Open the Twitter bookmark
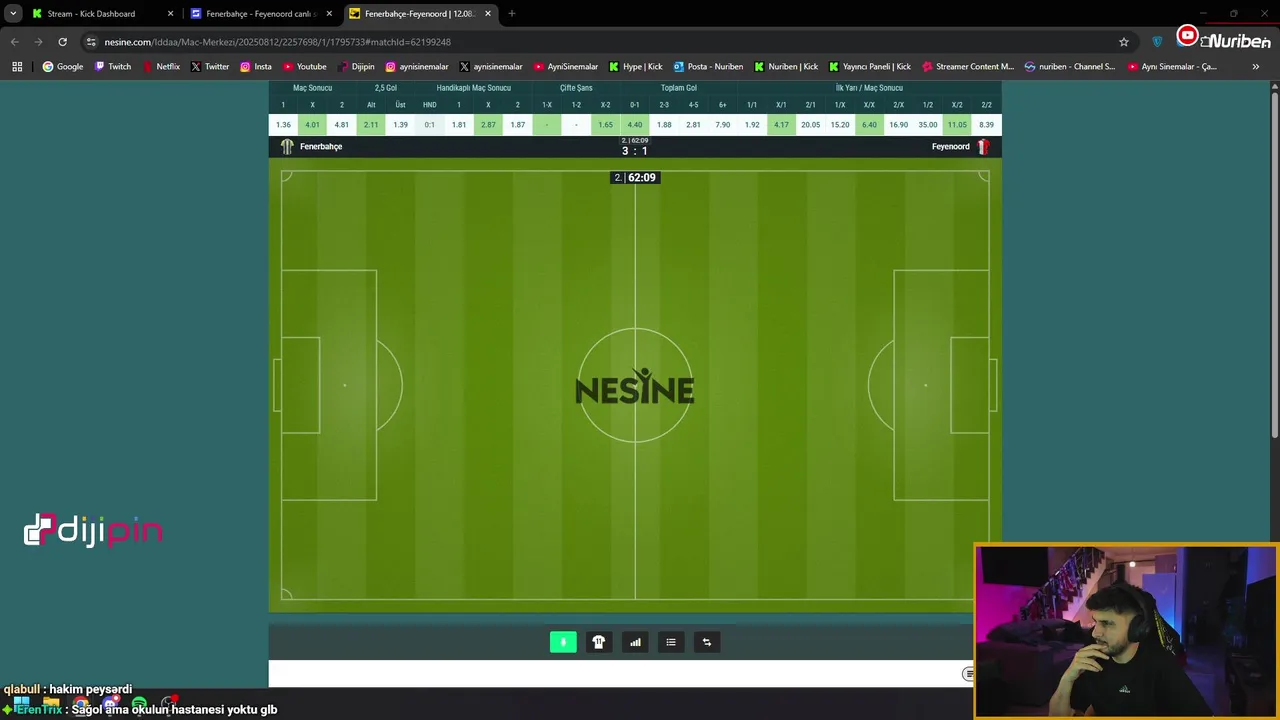 pos(210,67)
